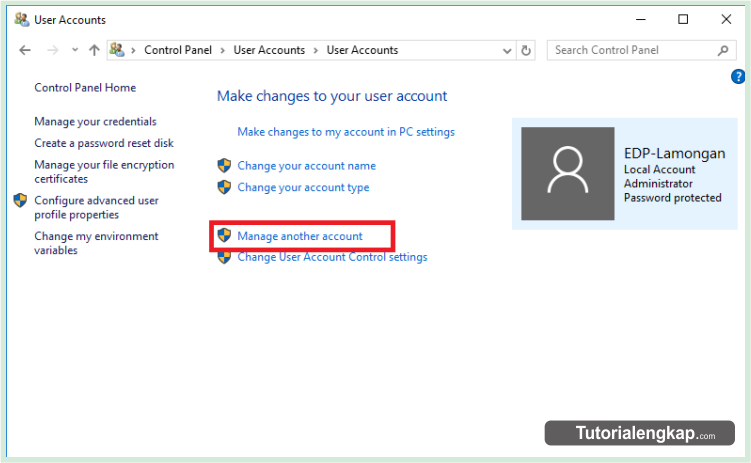Click the up-level arrow icon
This screenshot has width=751, height=463.
pyautogui.click(x=94, y=50)
